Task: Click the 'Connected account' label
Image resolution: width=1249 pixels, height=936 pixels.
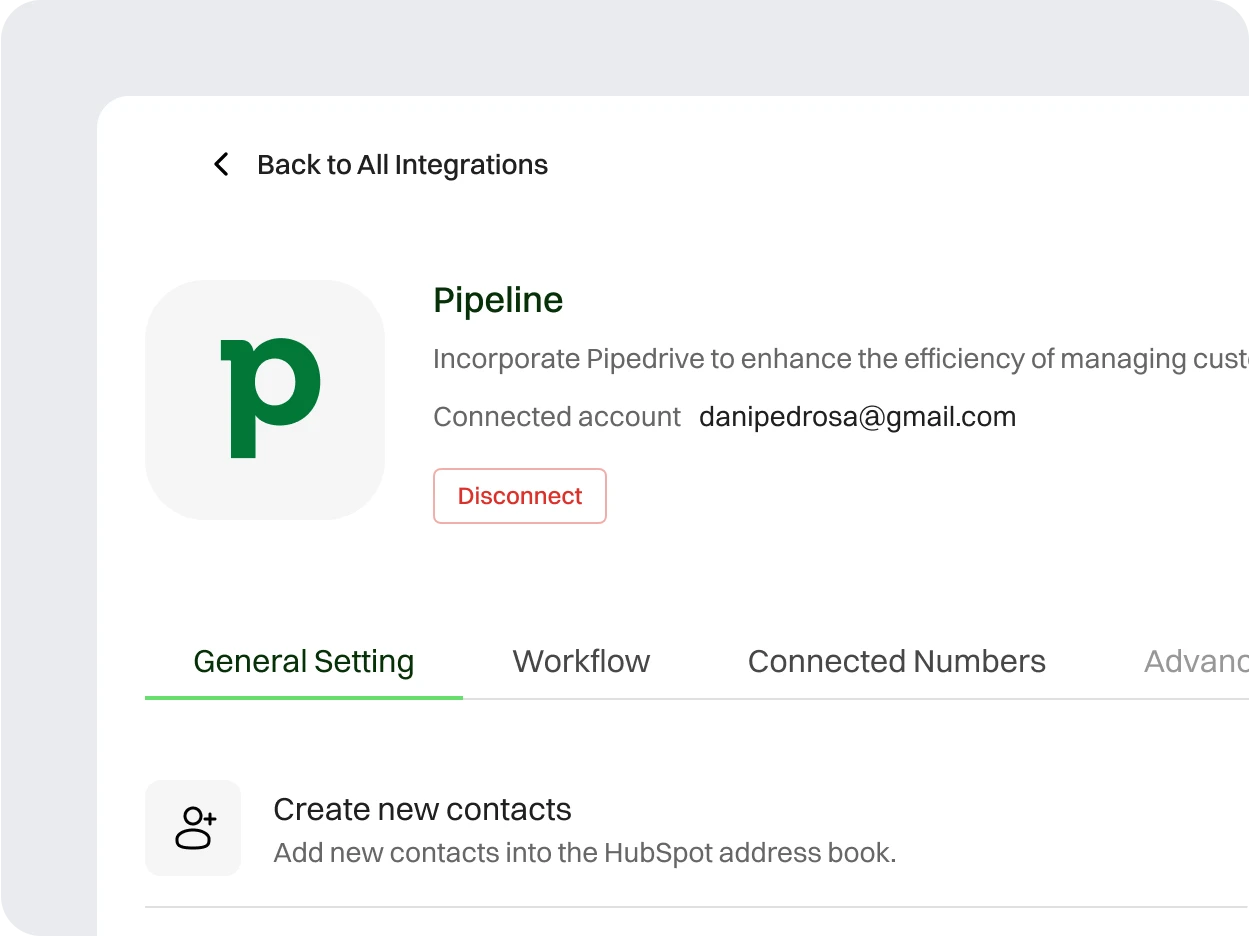Action: (x=556, y=417)
